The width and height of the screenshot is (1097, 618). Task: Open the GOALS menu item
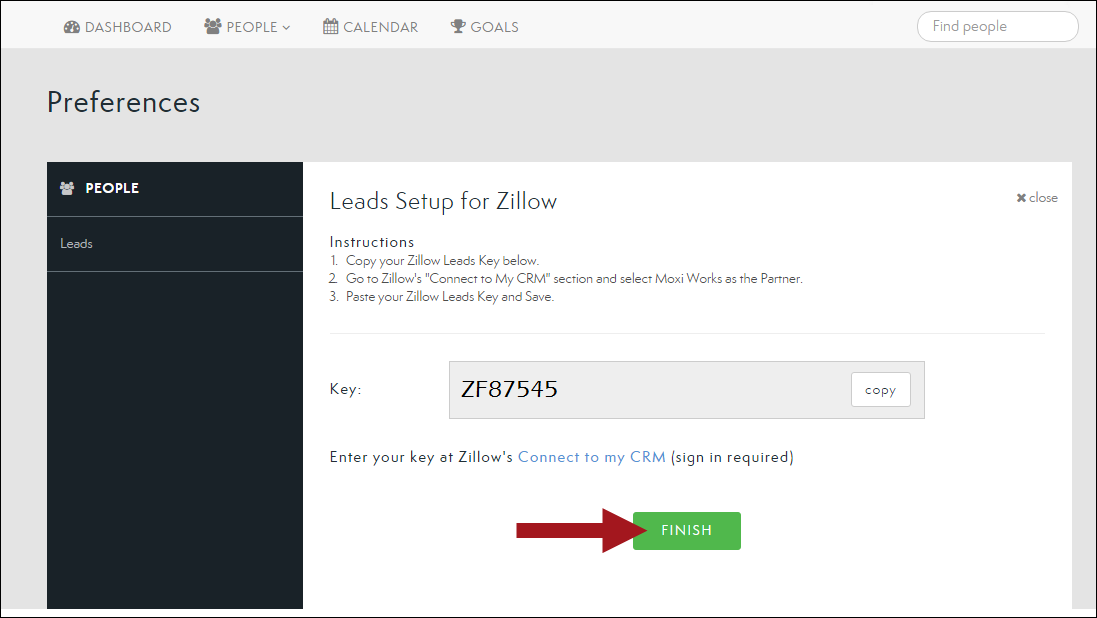494,27
